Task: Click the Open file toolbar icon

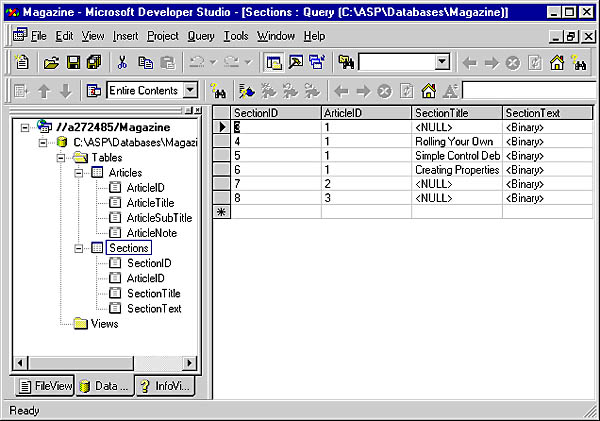Action: 51,62
